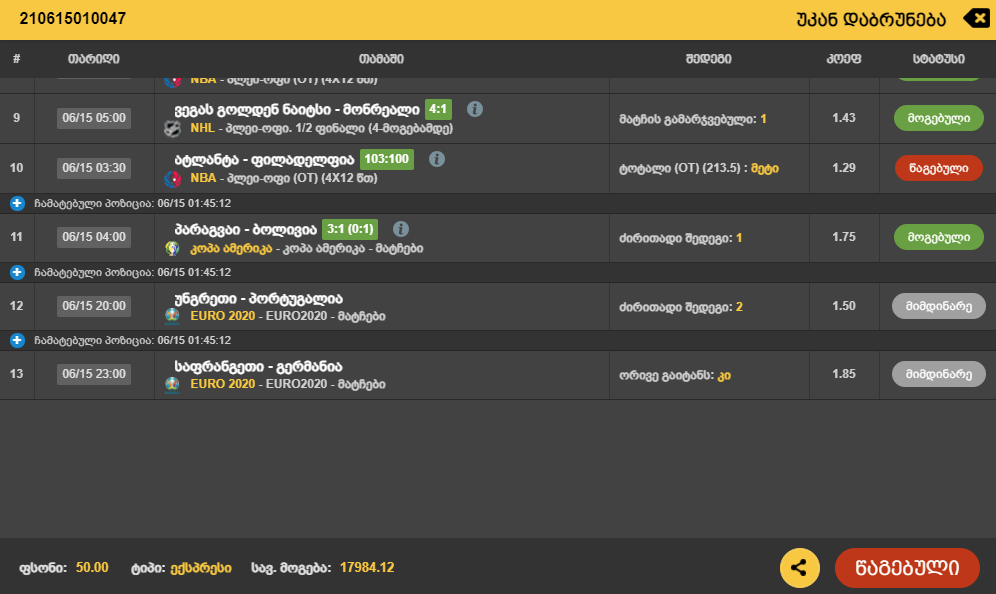This screenshot has height=594, width=996.
Task: Click ორივე გაიტანს result text
Action: click(675, 375)
